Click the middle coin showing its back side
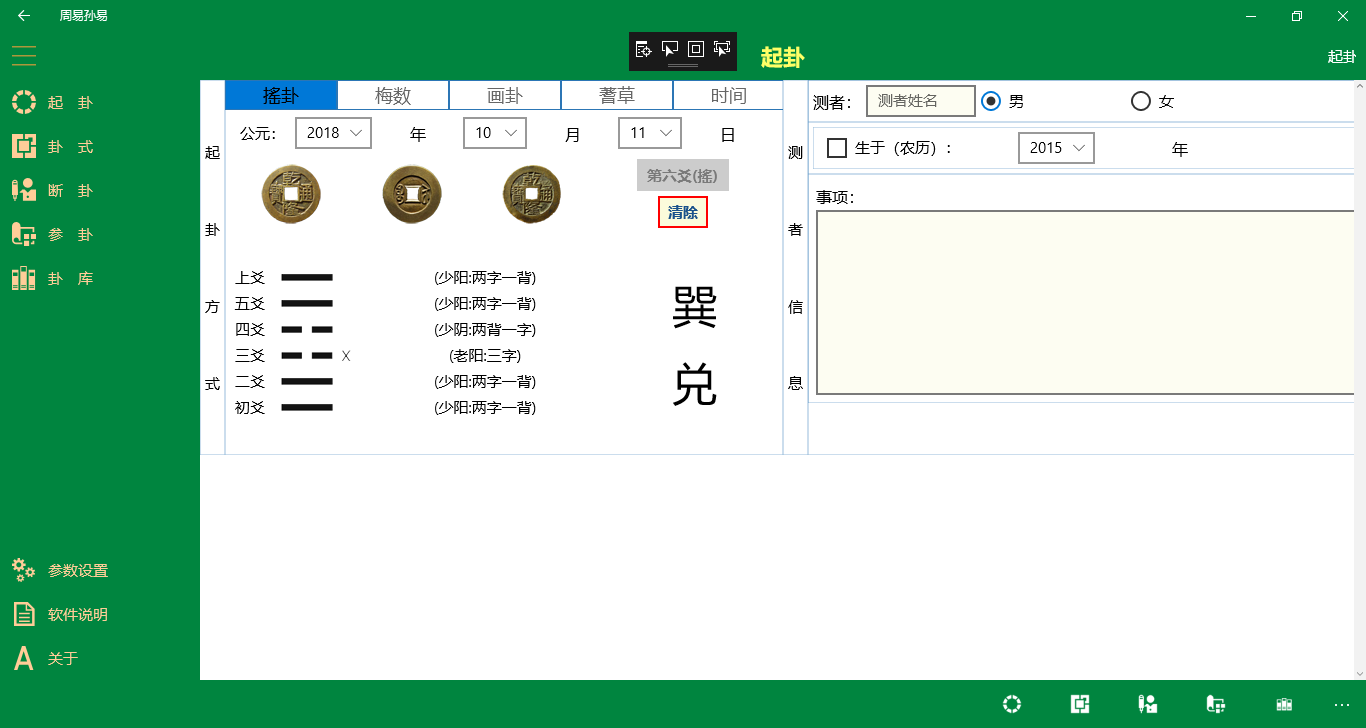This screenshot has height=728, width=1366. (x=412, y=194)
